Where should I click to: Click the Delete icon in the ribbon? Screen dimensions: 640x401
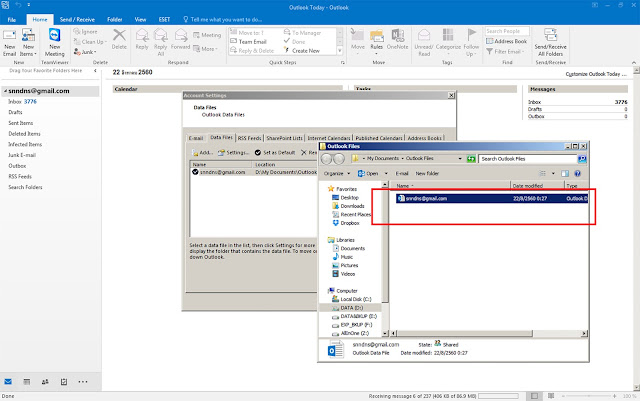pos(119,39)
